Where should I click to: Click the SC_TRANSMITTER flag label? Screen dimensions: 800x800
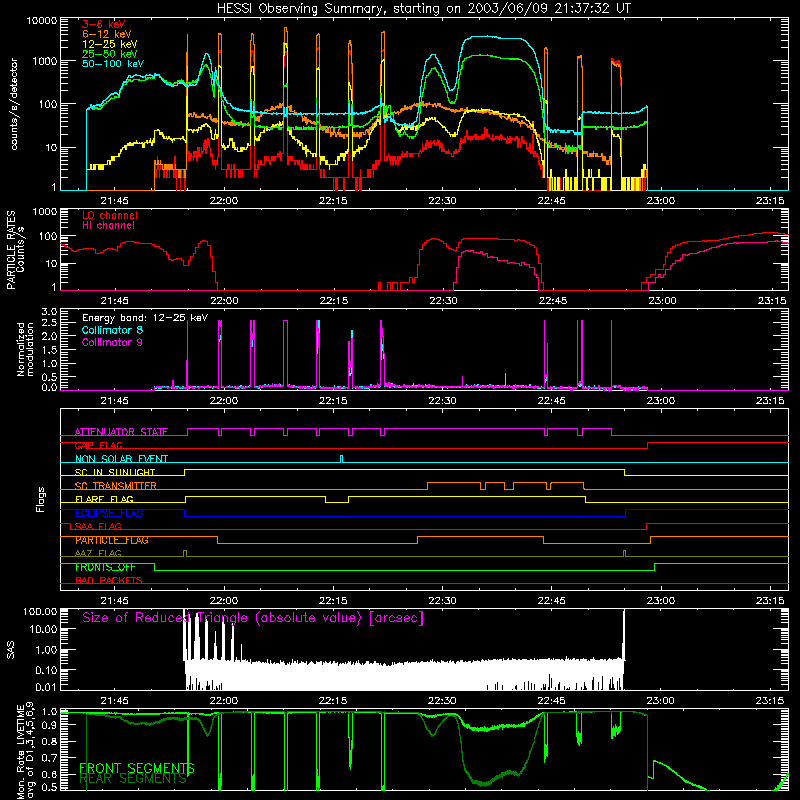tap(115, 486)
